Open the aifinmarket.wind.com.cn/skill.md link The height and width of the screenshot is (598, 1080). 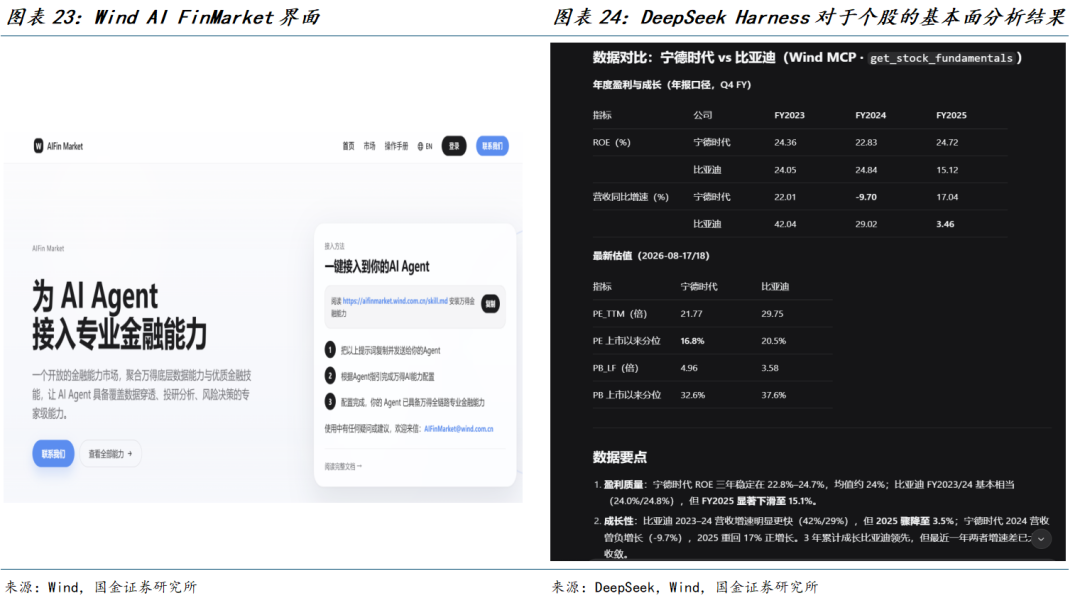(395, 301)
